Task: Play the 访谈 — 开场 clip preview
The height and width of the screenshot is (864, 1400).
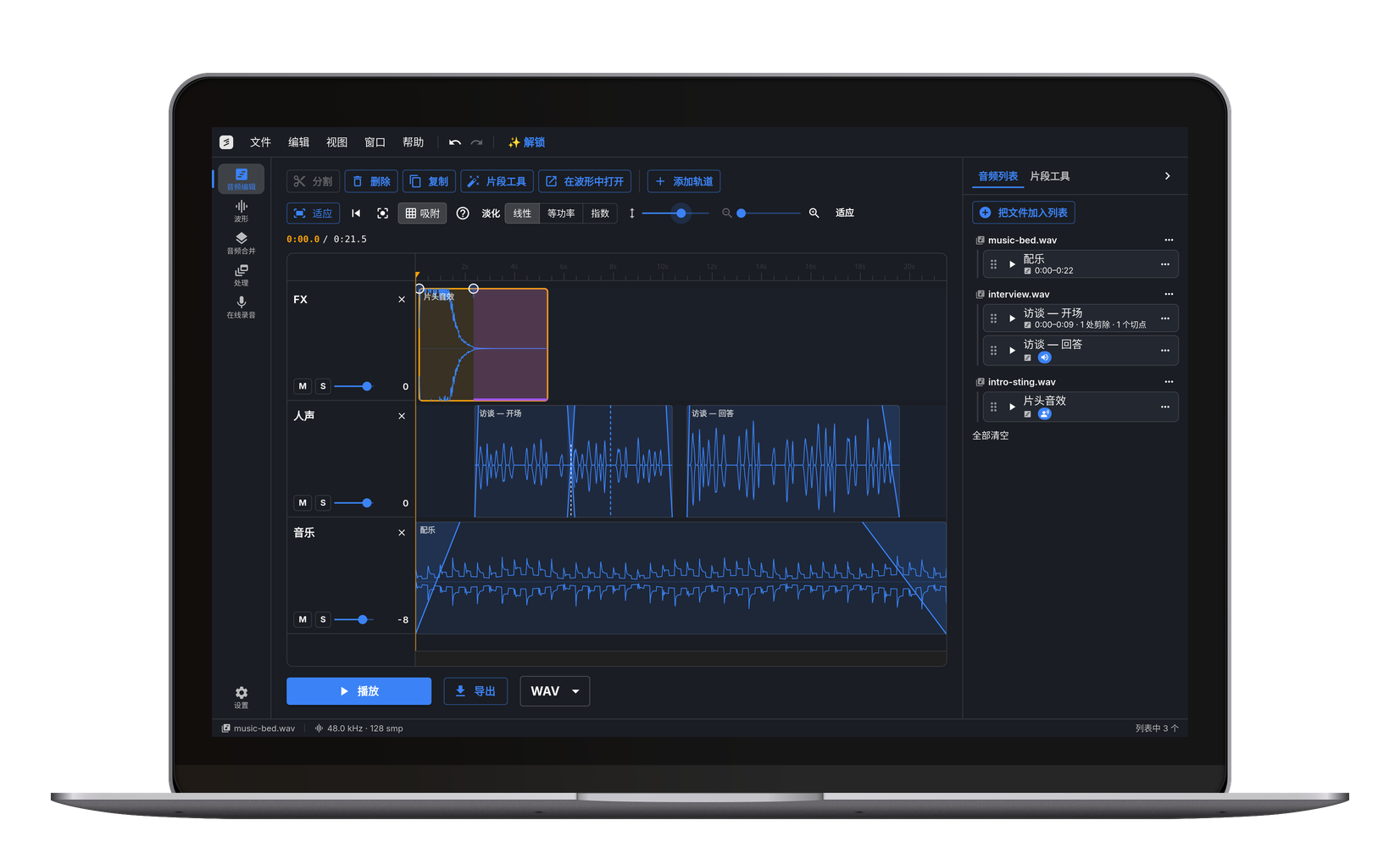Action: pyautogui.click(x=1012, y=318)
